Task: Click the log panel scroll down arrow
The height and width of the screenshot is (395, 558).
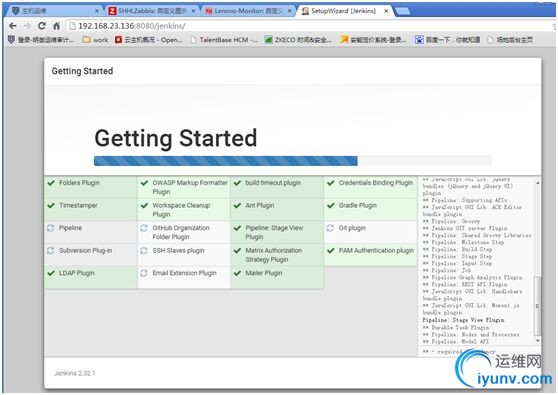Action: [x=537, y=341]
